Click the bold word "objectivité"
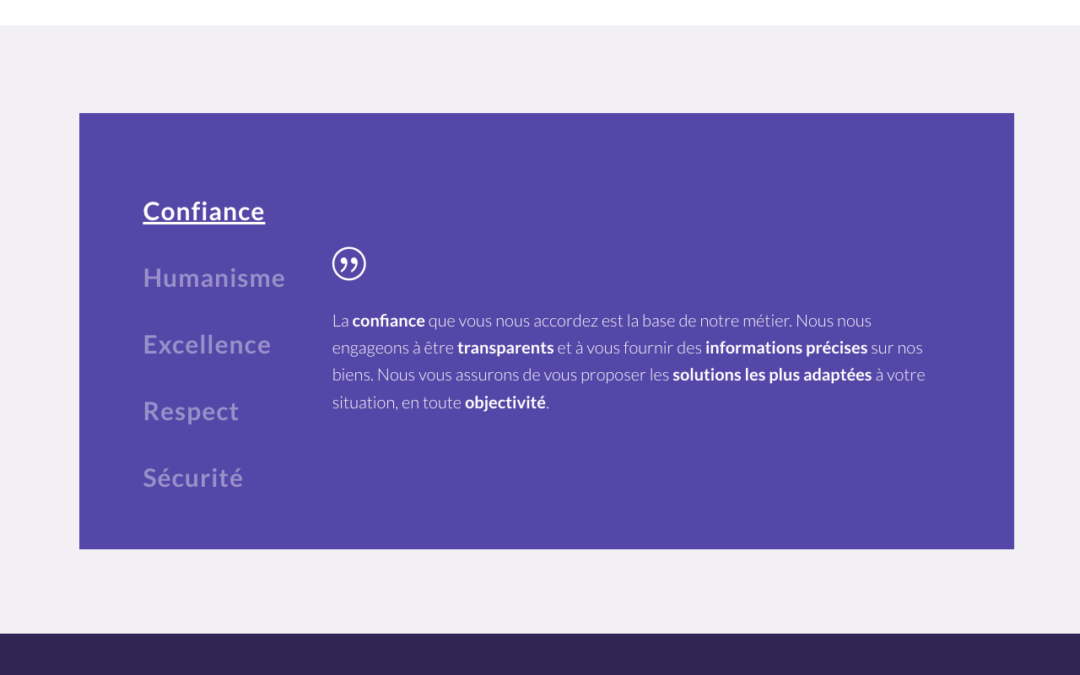 (x=505, y=403)
